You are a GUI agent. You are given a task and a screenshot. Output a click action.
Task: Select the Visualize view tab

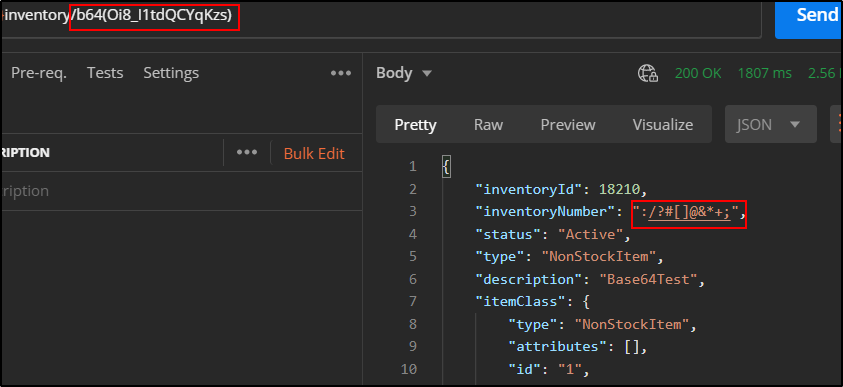click(x=662, y=125)
